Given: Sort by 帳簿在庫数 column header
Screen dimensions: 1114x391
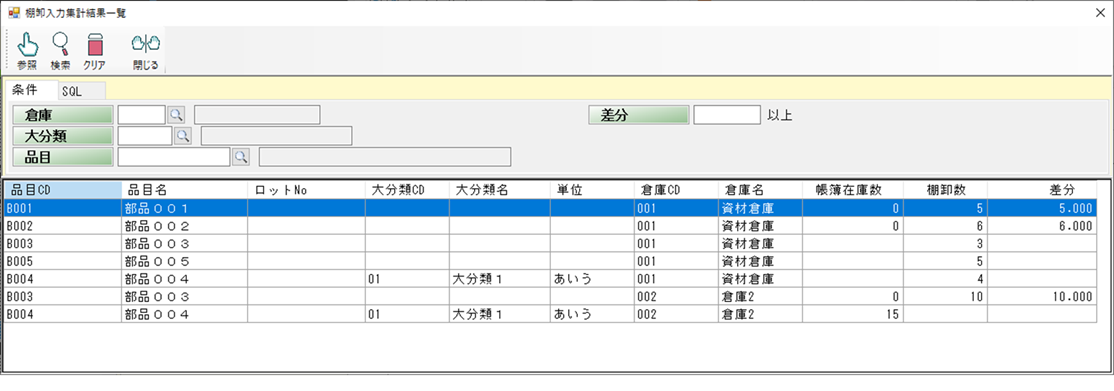Looking at the screenshot, I should point(853,190).
